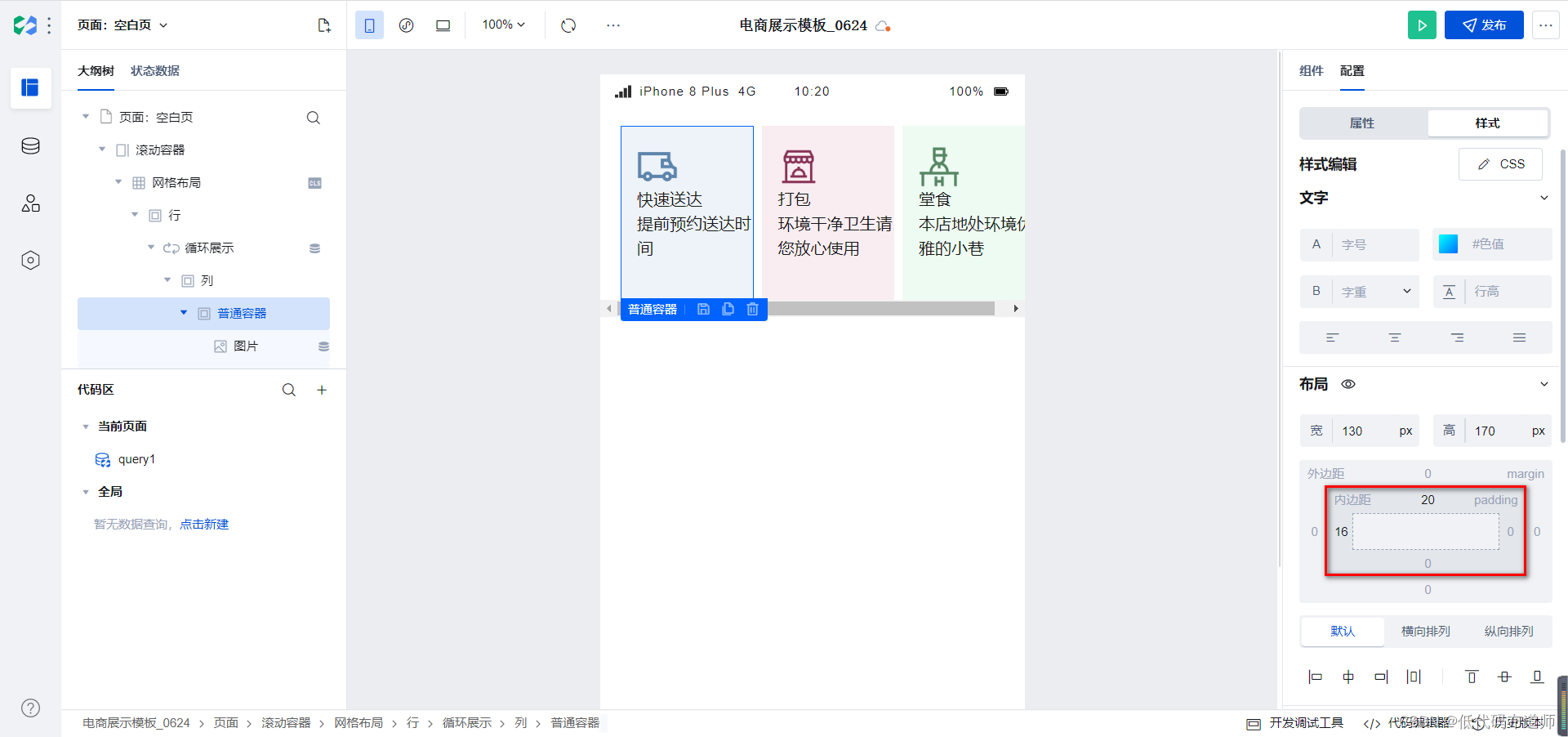Collapse the 当前页面 code section
This screenshot has height=737, width=1568.
point(86,427)
